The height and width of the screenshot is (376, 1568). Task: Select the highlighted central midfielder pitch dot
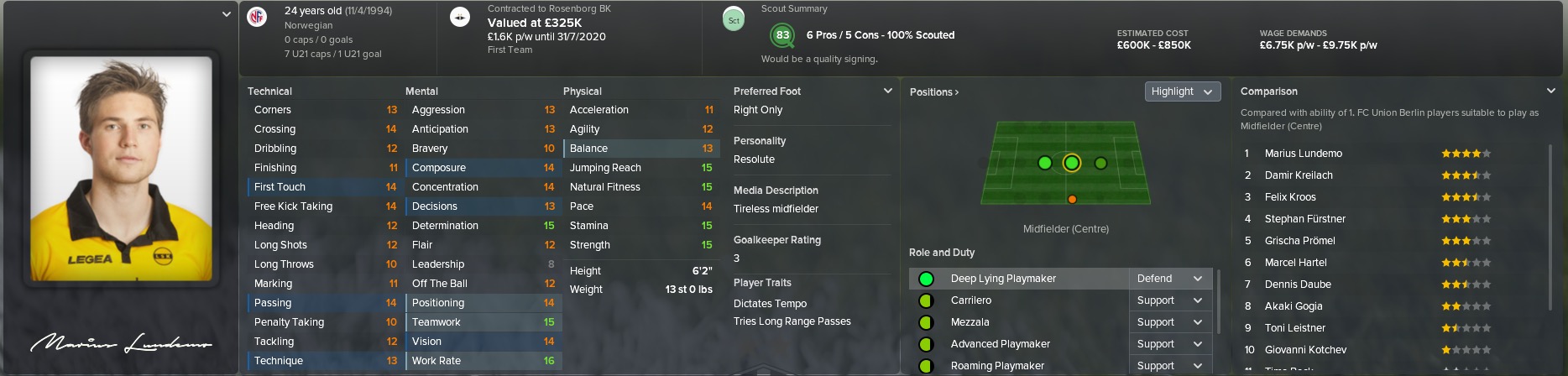point(1071,163)
